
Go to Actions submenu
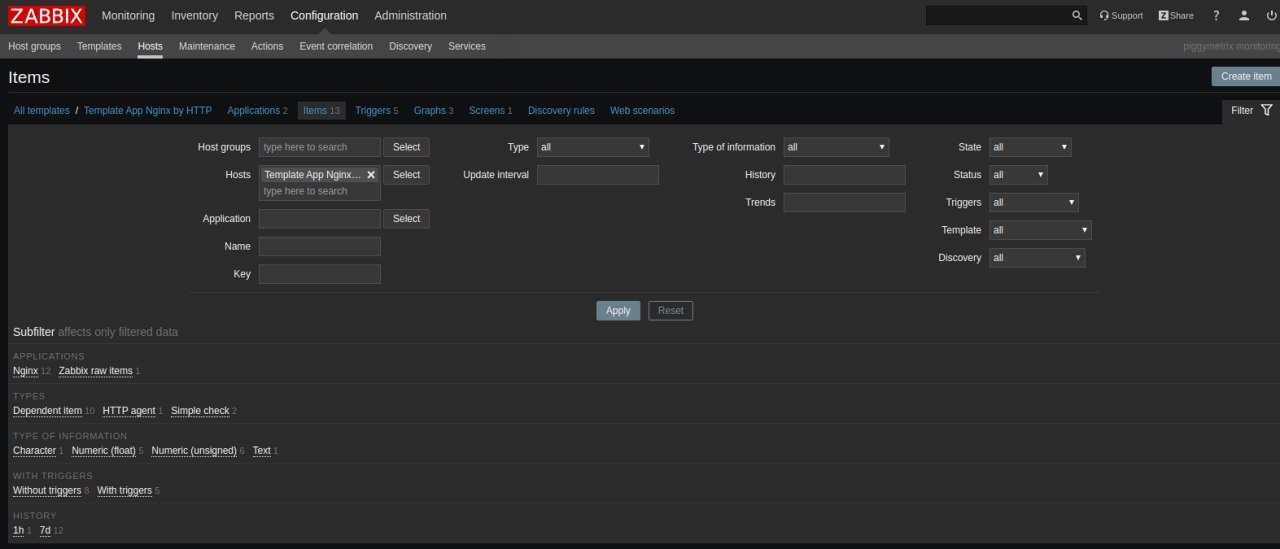click(267, 46)
